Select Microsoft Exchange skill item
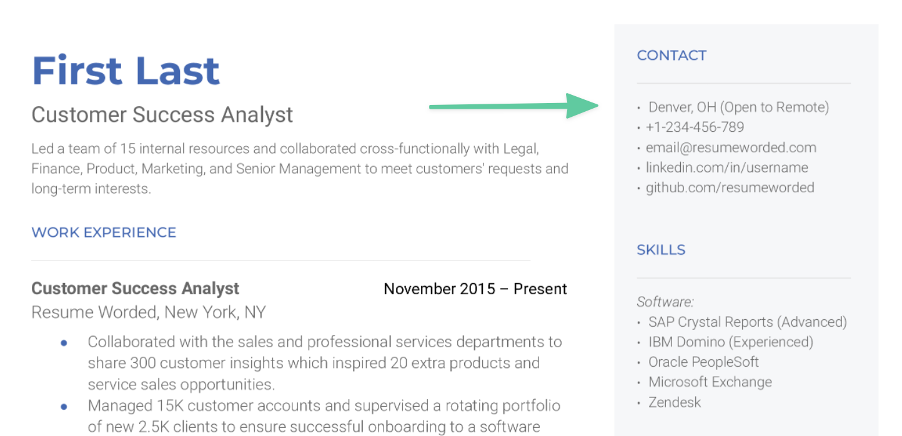 pyautogui.click(x=710, y=382)
